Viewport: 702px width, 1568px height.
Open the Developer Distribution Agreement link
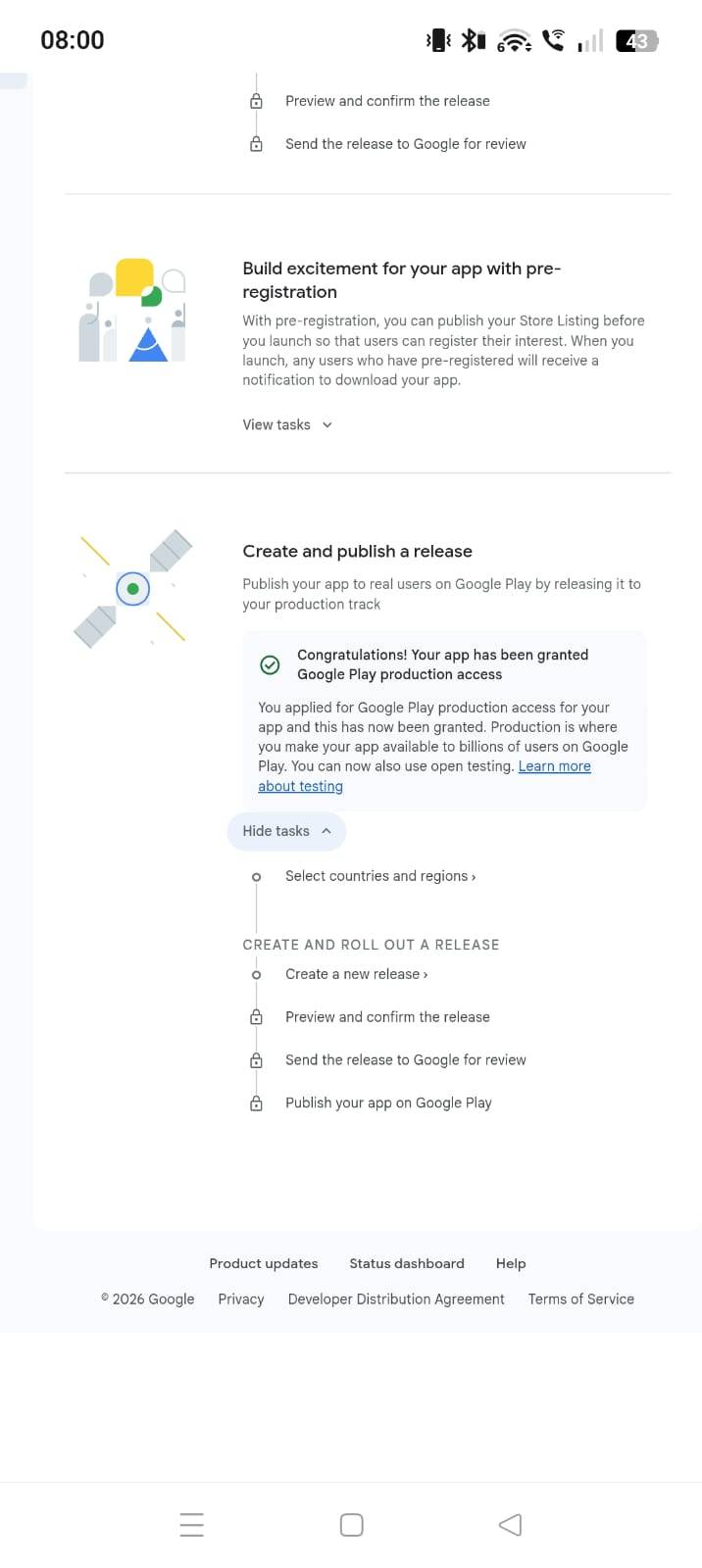(396, 1298)
